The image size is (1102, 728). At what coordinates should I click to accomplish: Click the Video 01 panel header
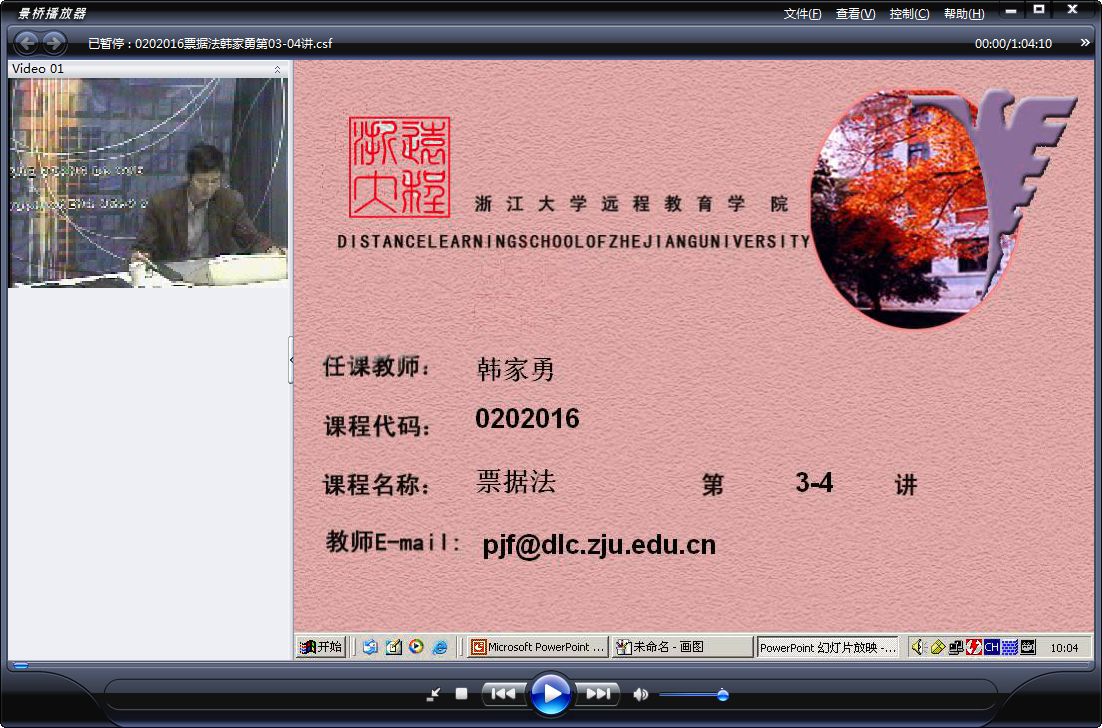coord(148,69)
